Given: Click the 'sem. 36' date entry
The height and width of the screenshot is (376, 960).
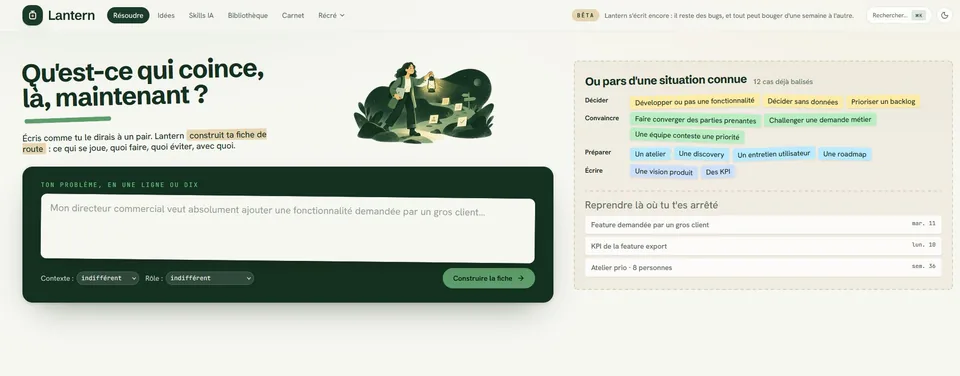Looking at the screenshot, I should tap(924, 267).
